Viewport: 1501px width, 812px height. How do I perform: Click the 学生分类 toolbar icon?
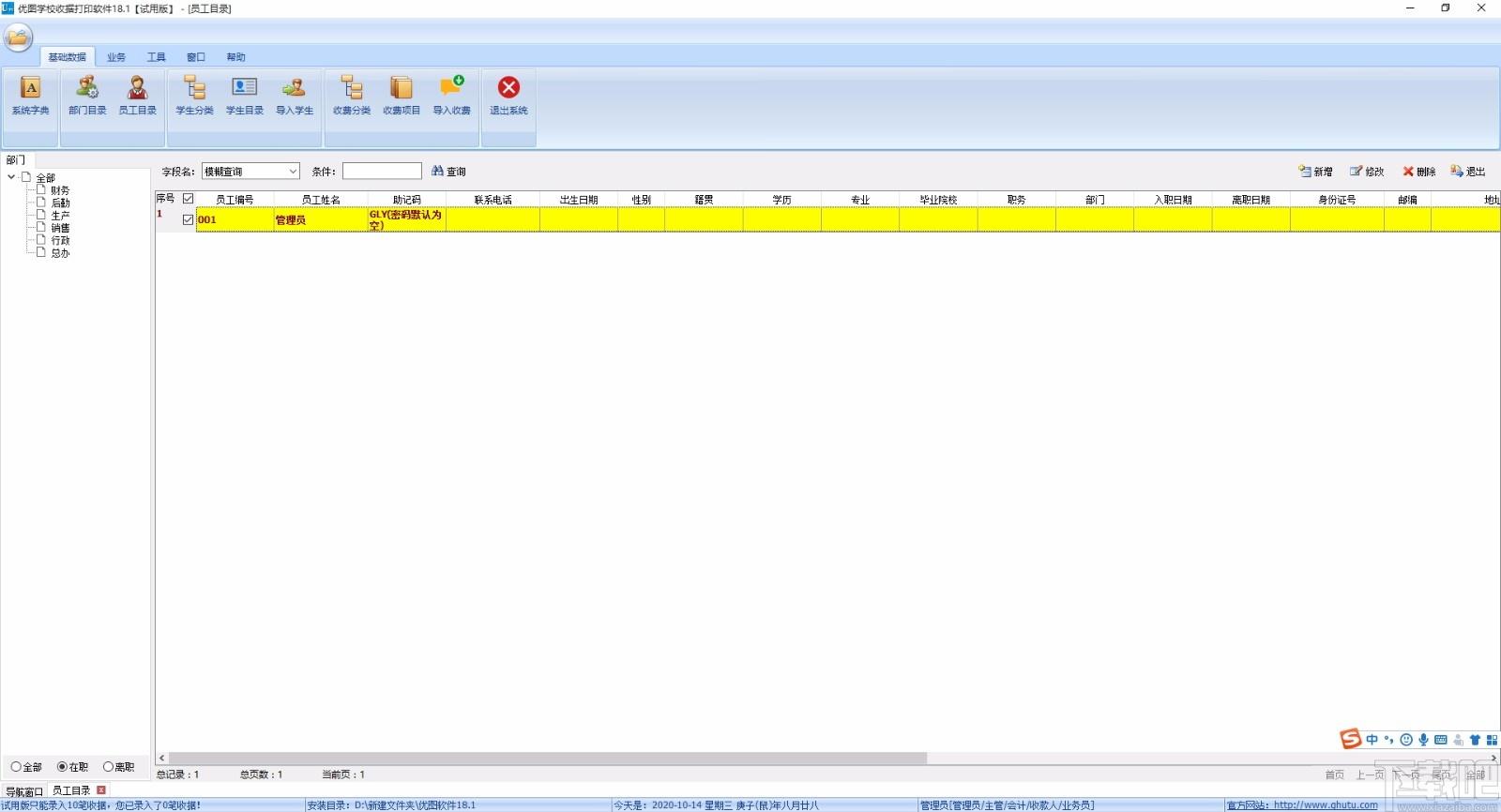(x=194, y=96)
